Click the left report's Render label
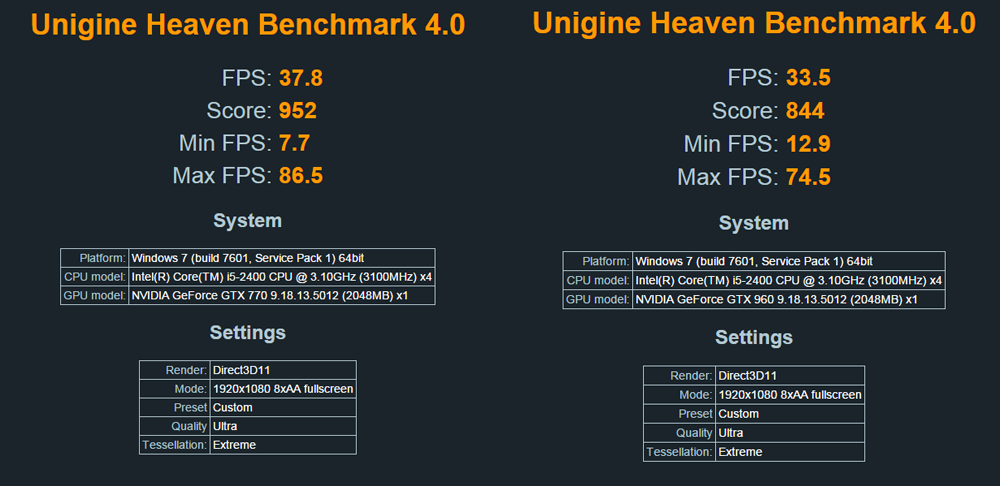Image resolution: width=1000 pixels, height=486 pixels. (186, 370)
